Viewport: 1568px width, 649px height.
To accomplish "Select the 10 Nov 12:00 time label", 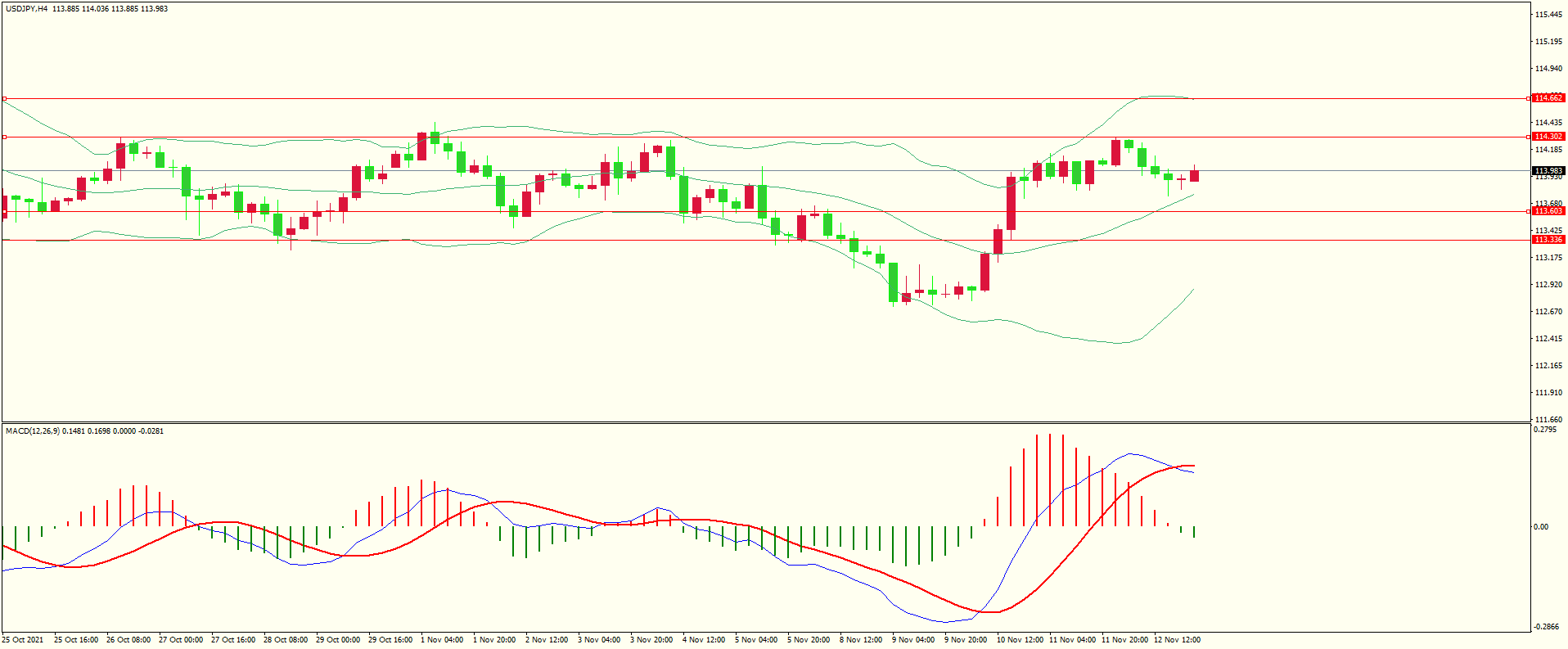I will click(x=1019, y=640).
